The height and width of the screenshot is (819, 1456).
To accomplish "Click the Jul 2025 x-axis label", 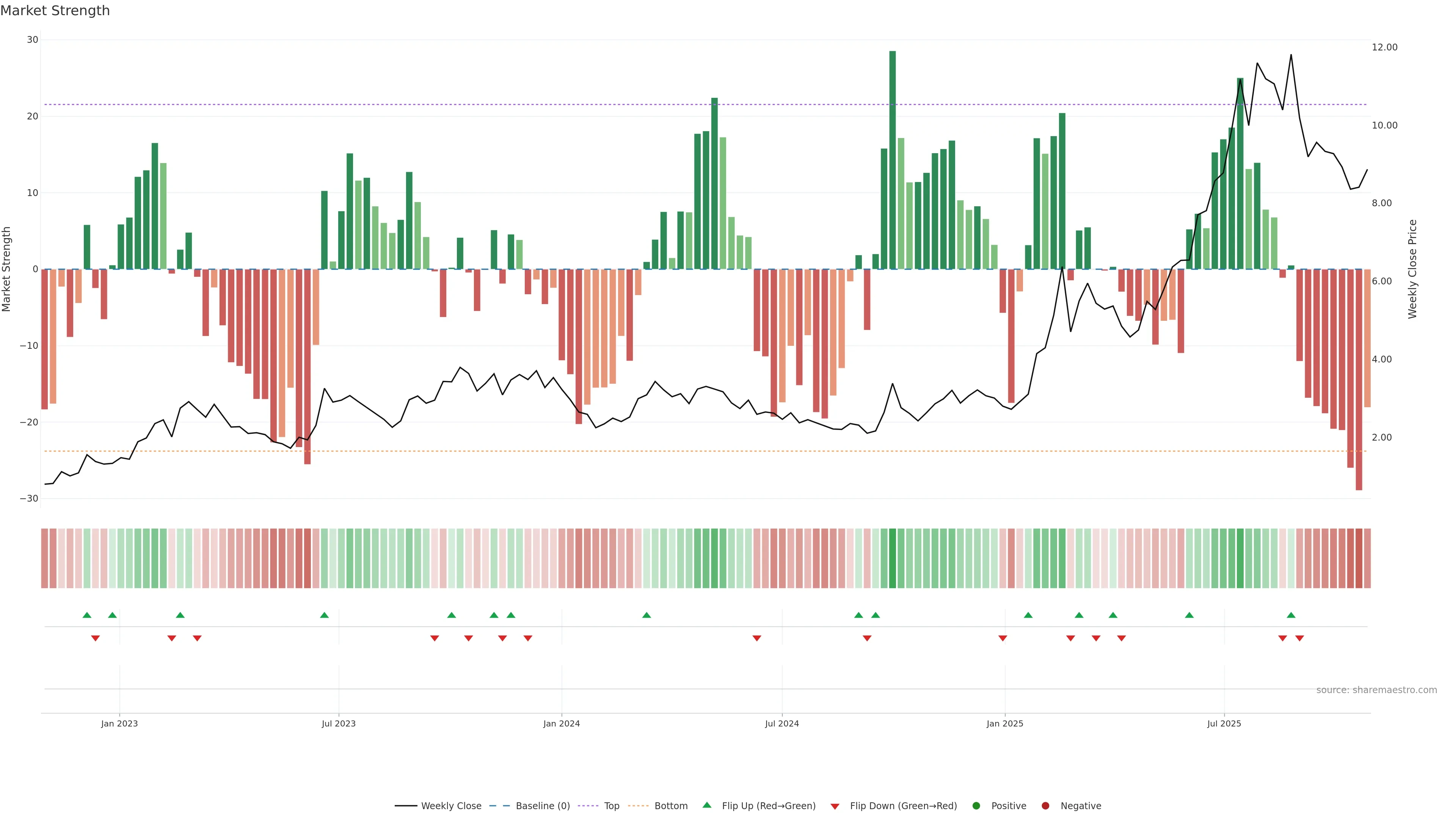I will (x=1224, y=723).
